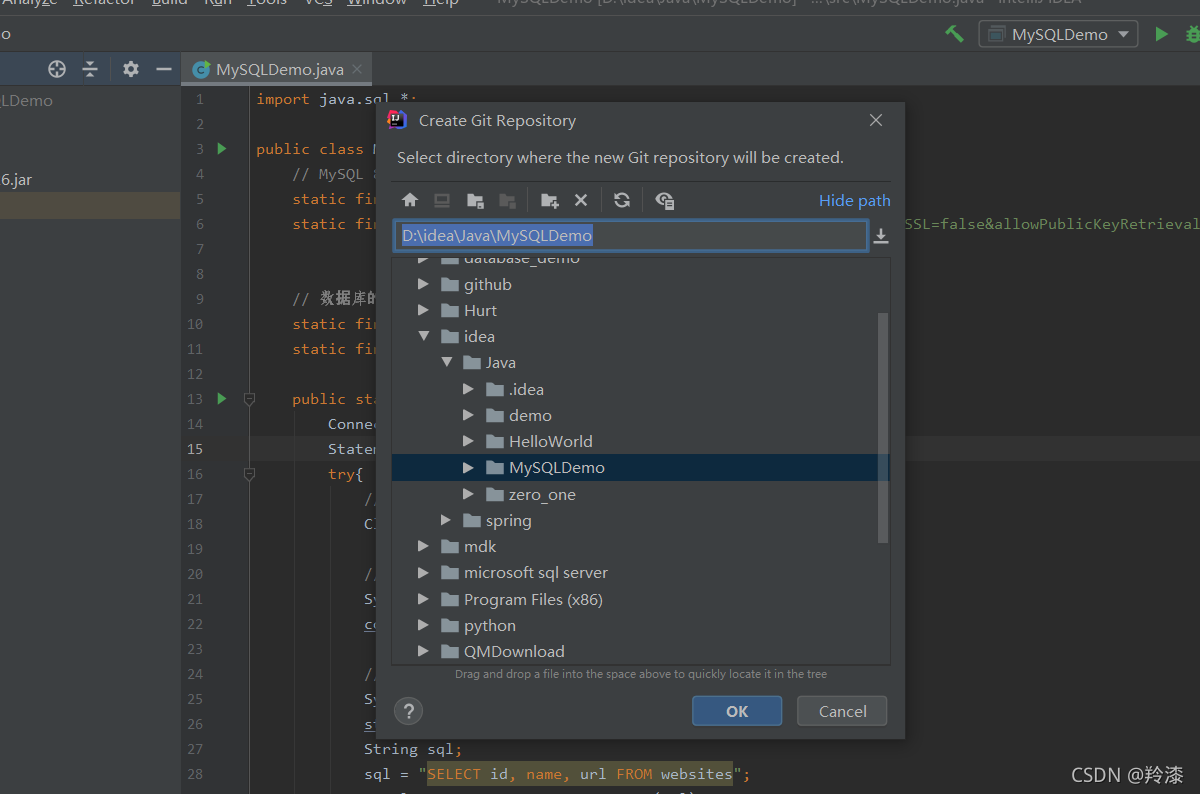This screenshot has width=1200, height=794.
Task: Click Collapse All icon in Project panel
Action: 90,69
